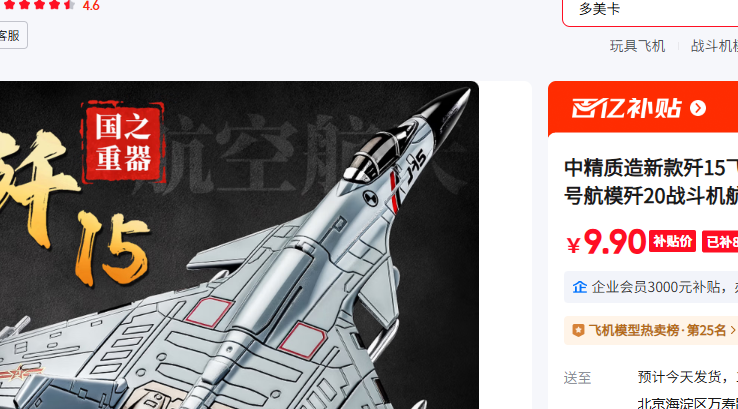Click the red 补贴价 badge
The width and height of the screenshot is (738, 409).
tap(672, 241)
